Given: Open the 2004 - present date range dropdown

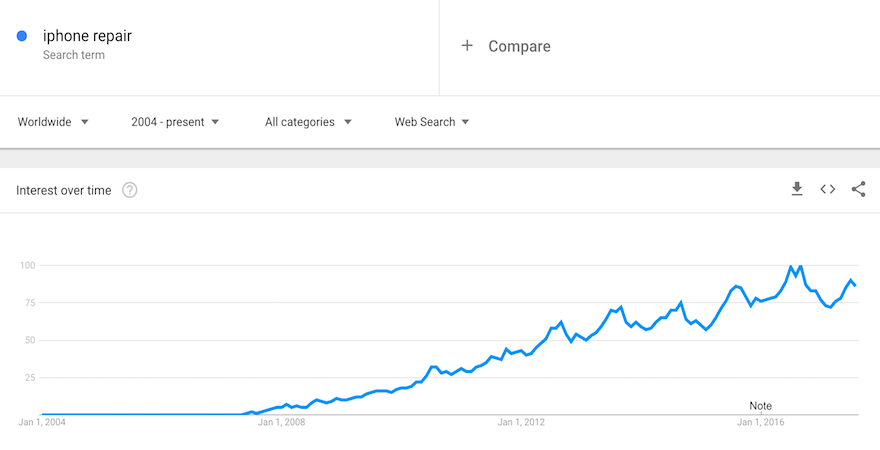Looking at the screenshot, I should coord(175,122).
